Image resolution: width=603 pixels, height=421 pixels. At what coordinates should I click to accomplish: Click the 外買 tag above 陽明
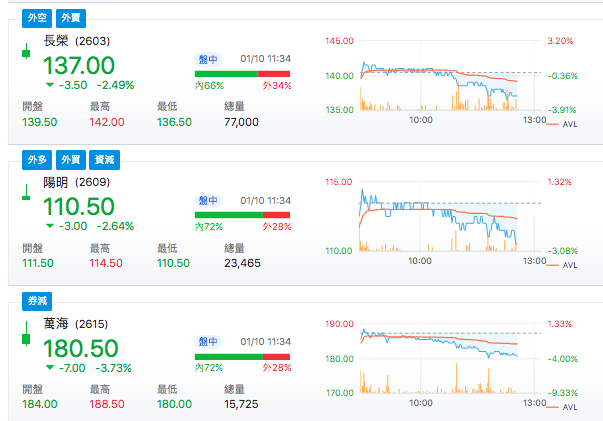pyautogui.click(x=71, y=160)
